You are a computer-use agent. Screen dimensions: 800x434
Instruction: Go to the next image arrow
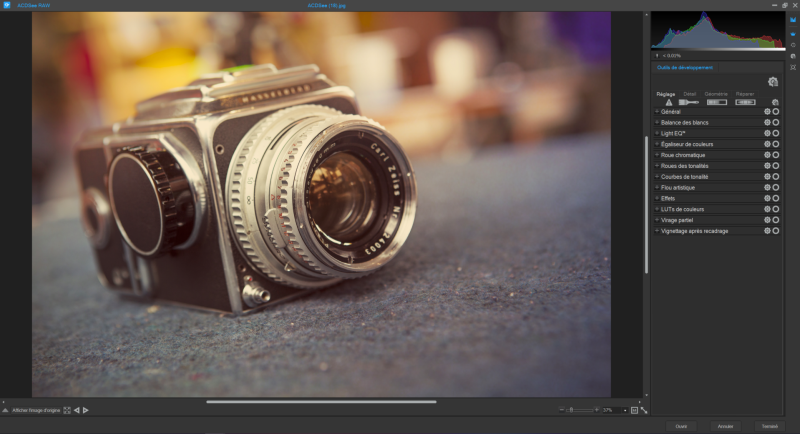pos(86,410)
